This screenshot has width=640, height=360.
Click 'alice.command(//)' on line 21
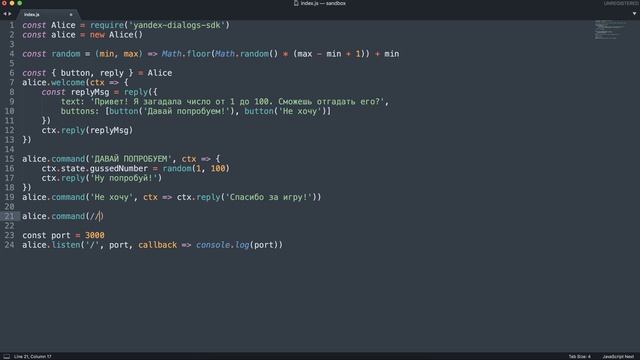point(63,216)
